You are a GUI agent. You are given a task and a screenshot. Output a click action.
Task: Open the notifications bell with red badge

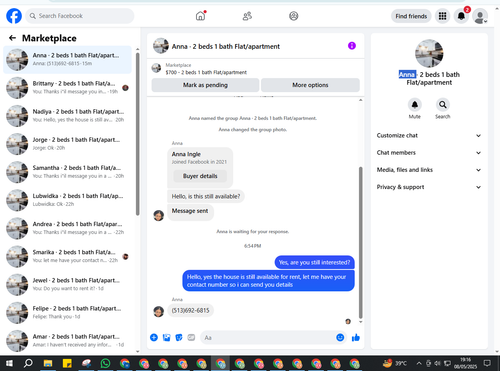pos(461,16)
